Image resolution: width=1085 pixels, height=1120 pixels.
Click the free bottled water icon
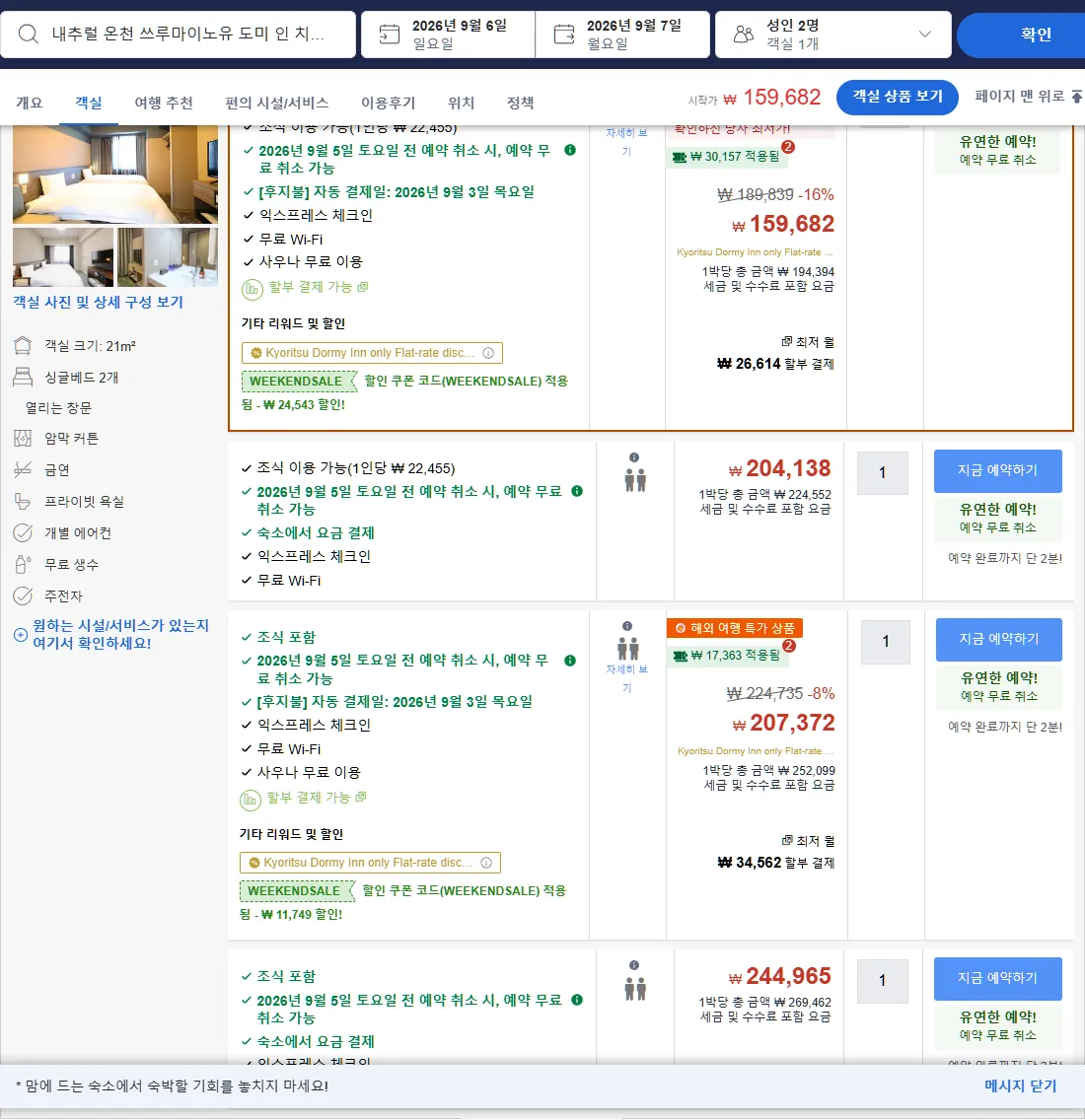tap(23, 564)
